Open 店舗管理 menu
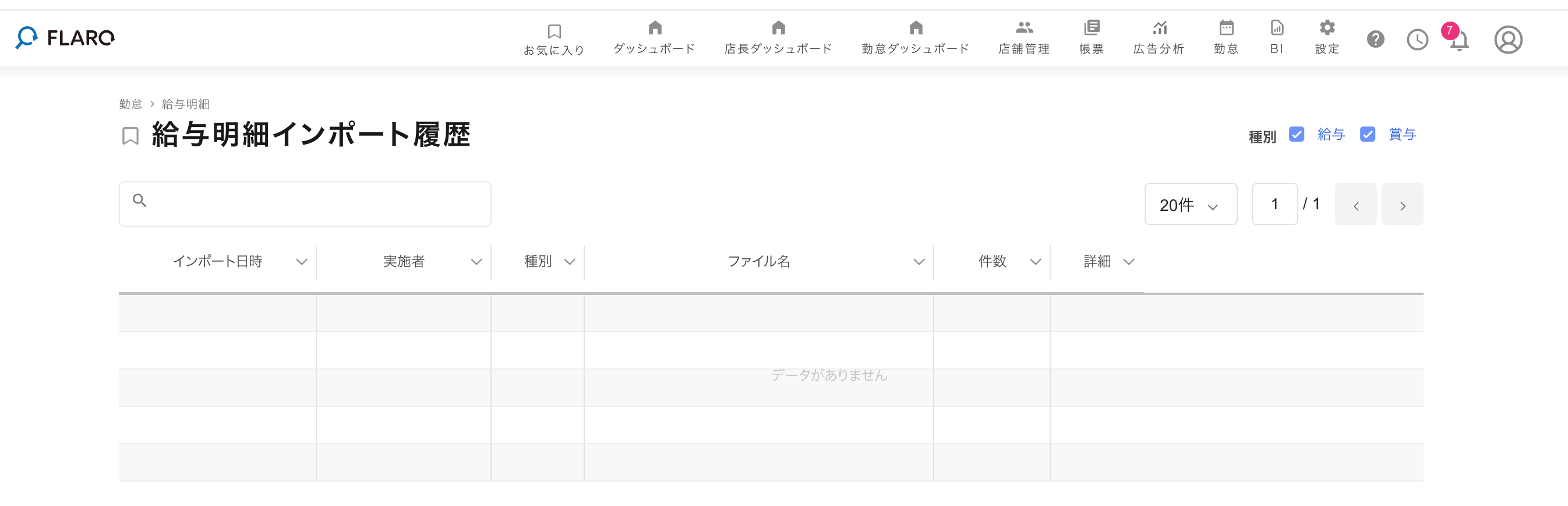 [x=1024, y=38]
